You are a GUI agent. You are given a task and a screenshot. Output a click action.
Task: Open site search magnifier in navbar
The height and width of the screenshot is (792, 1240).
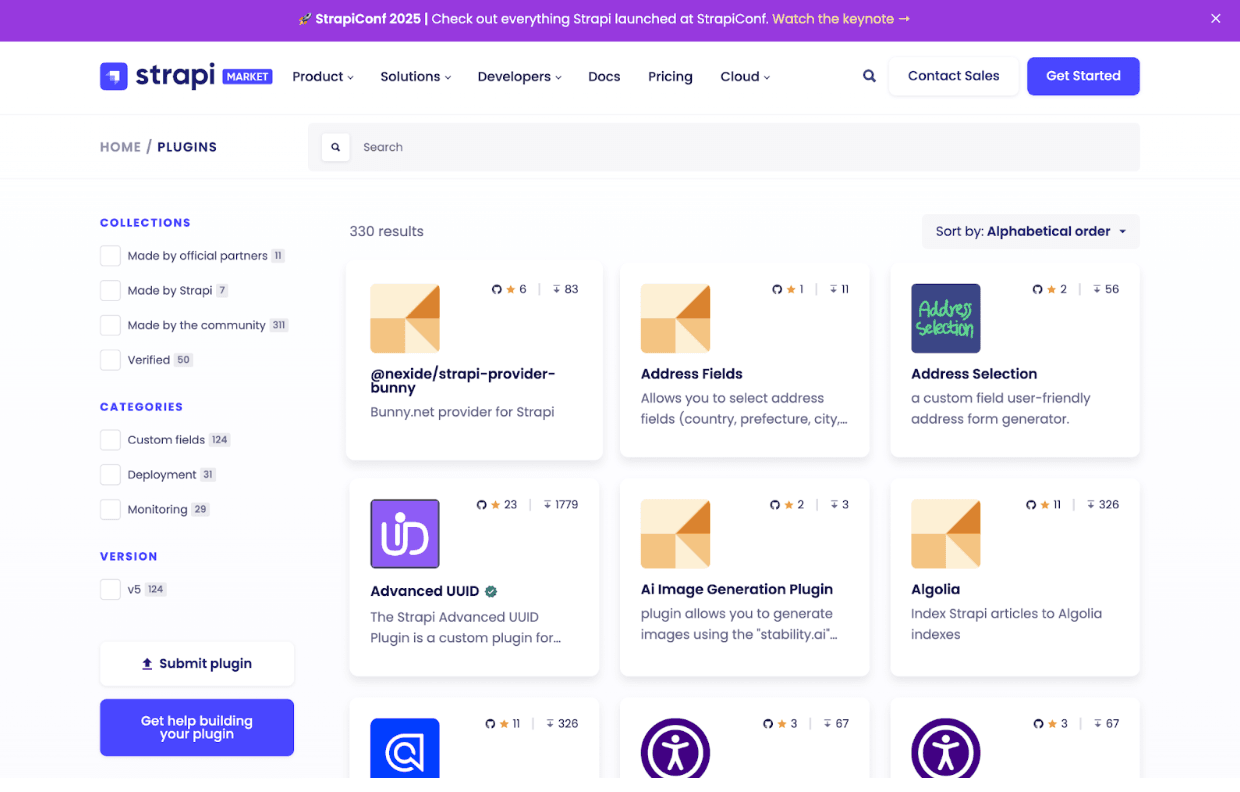(x=869, y=76)
